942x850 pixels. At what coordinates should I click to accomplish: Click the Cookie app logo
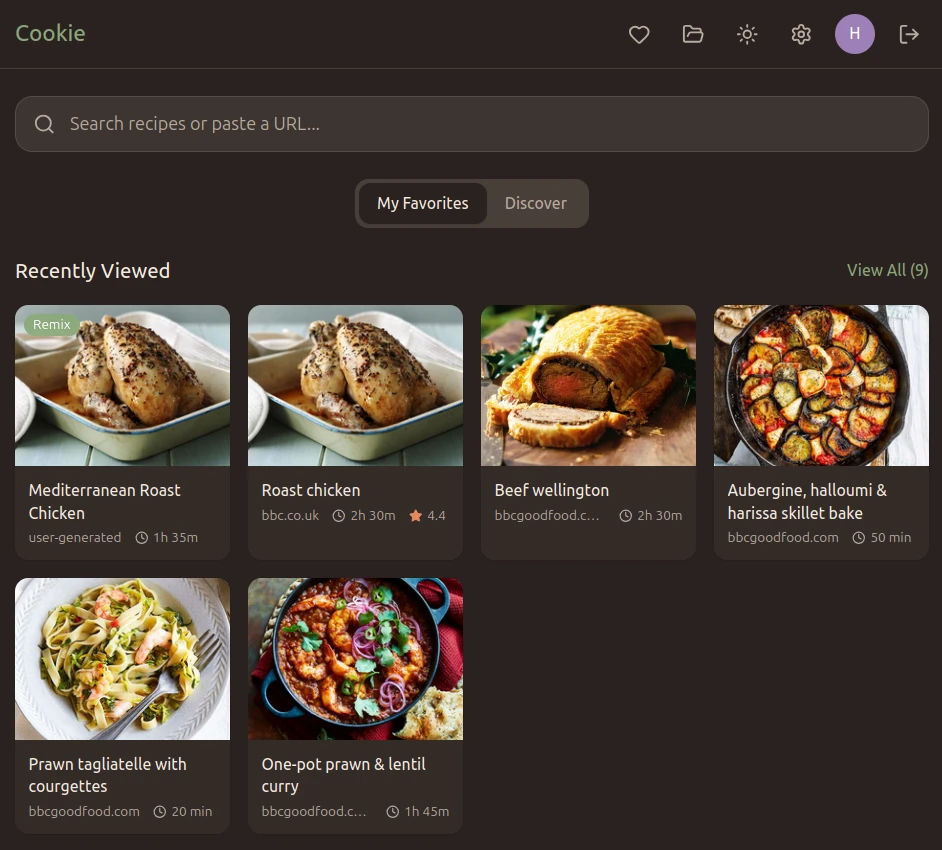[x=50, y=33]
